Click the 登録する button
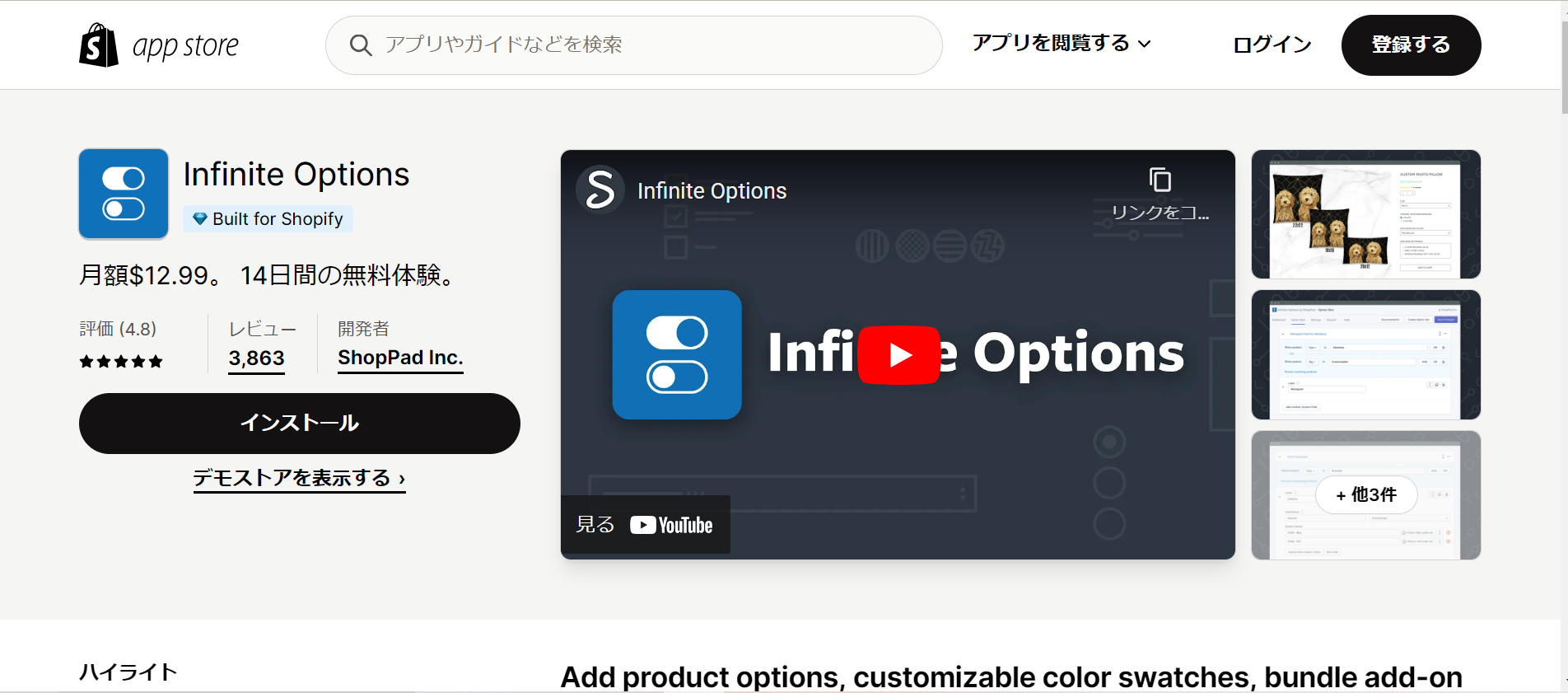Viewport: 1568px width, 693px height. [x=1411, y=45]
